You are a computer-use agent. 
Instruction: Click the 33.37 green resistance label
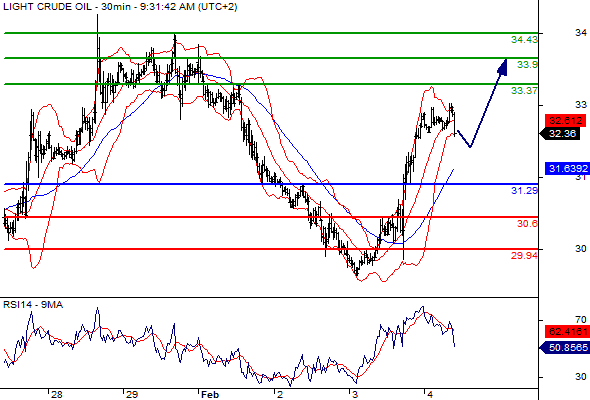point(524,90)
